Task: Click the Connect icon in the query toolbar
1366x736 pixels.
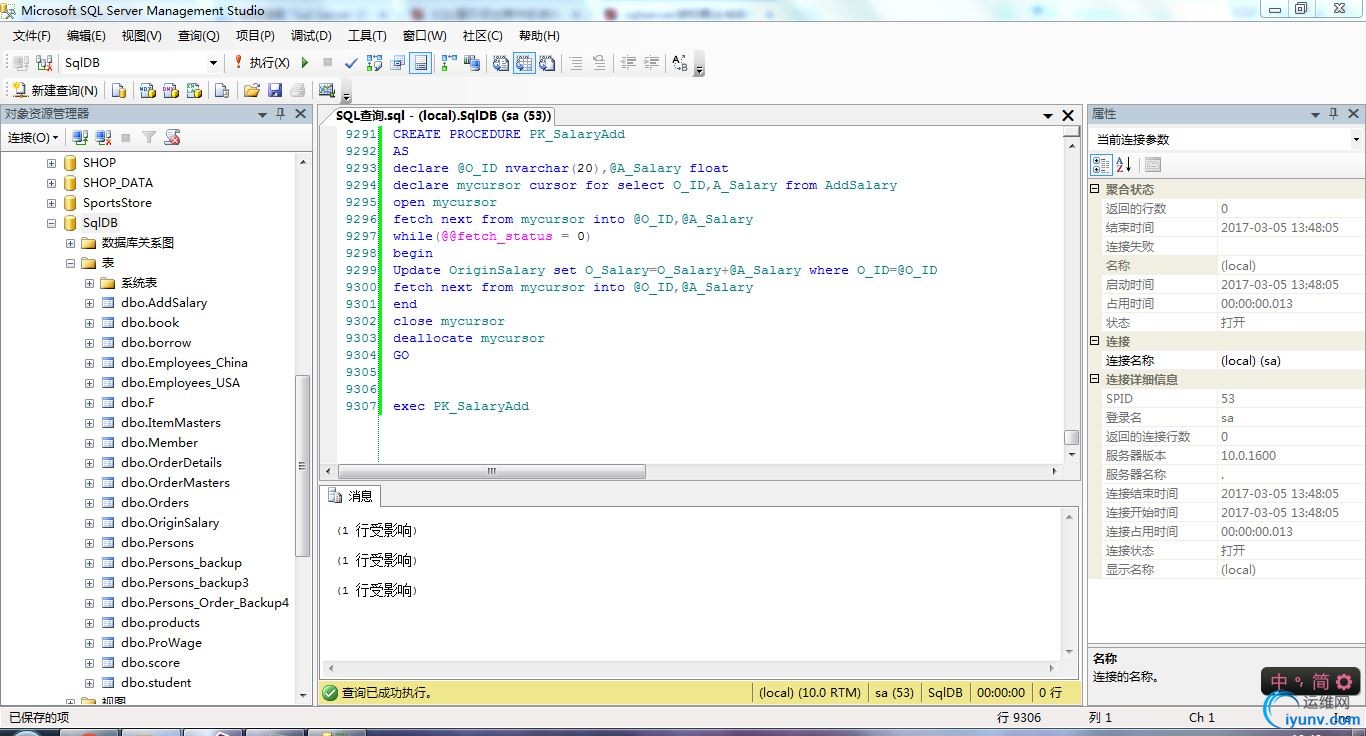Action: tap(20, 62)
